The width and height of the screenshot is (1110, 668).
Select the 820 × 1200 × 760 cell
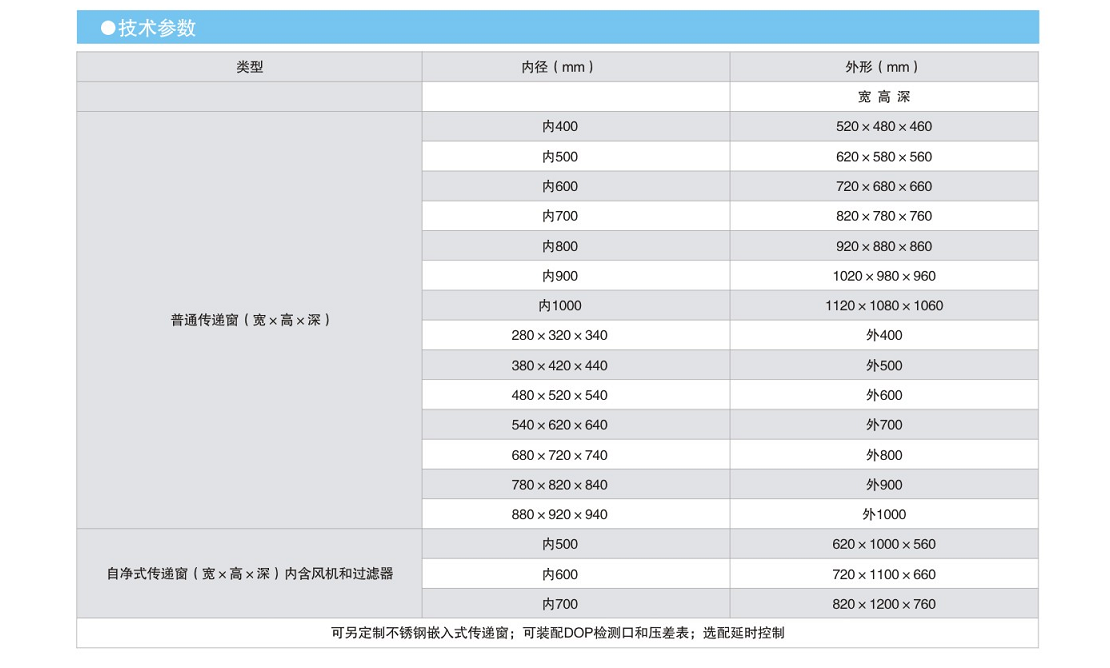884,604
